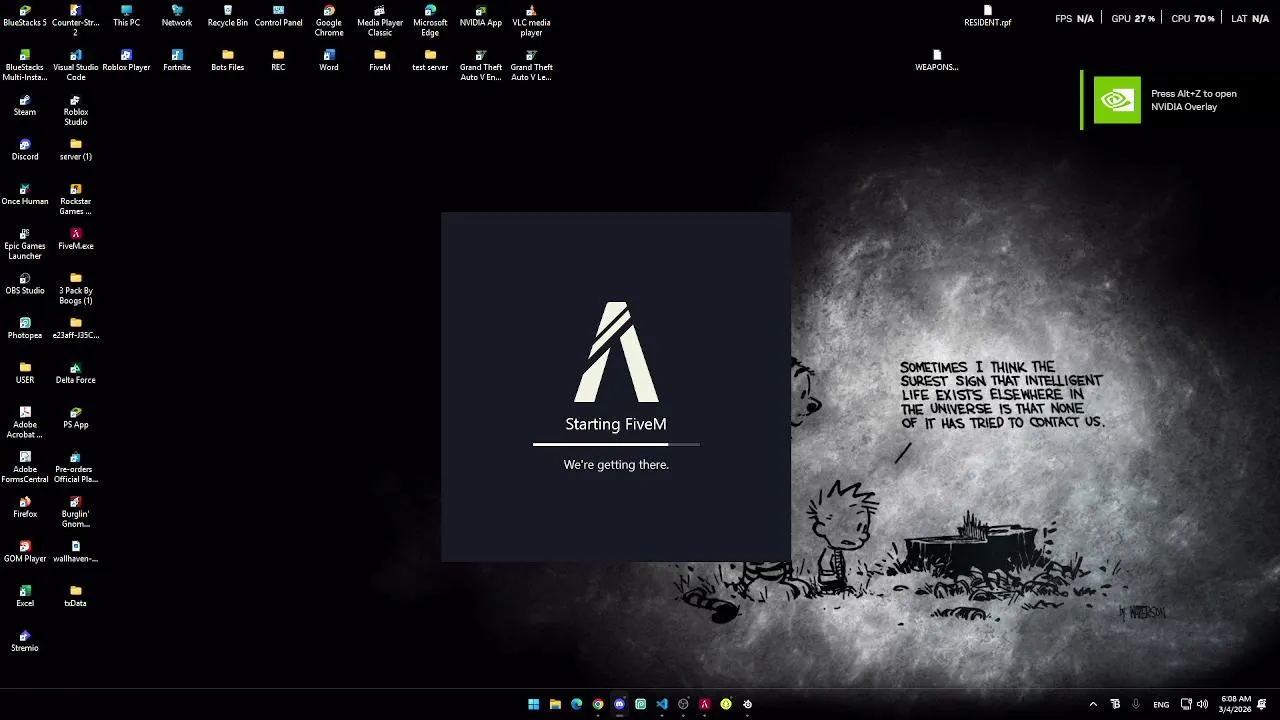The width and height of the screenshot is (1280, 720).
Task: Select the Microsoft Edge desktop shortcut
Action: [x=430, y=21]
